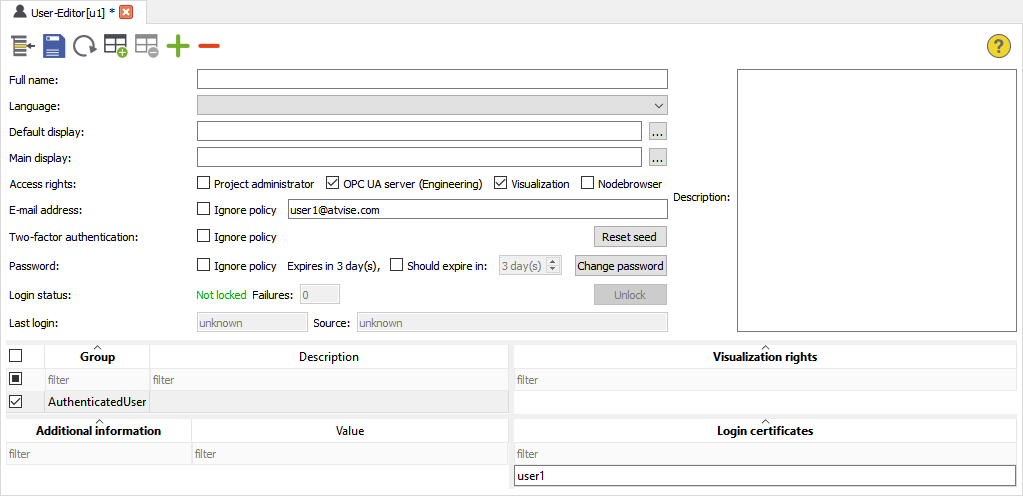Click the Additional information filter field
Viewport: 1023px width, 496px height.
99,454
